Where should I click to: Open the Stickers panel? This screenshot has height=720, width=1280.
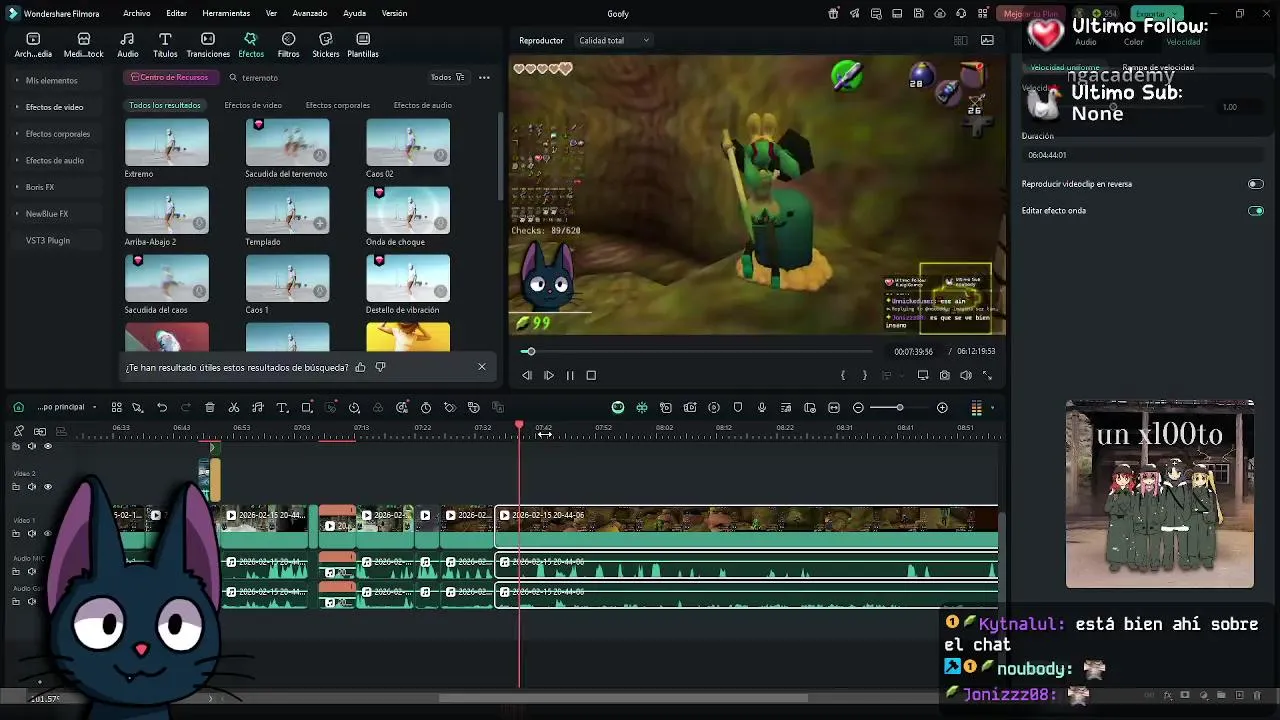tap(325, 45)
